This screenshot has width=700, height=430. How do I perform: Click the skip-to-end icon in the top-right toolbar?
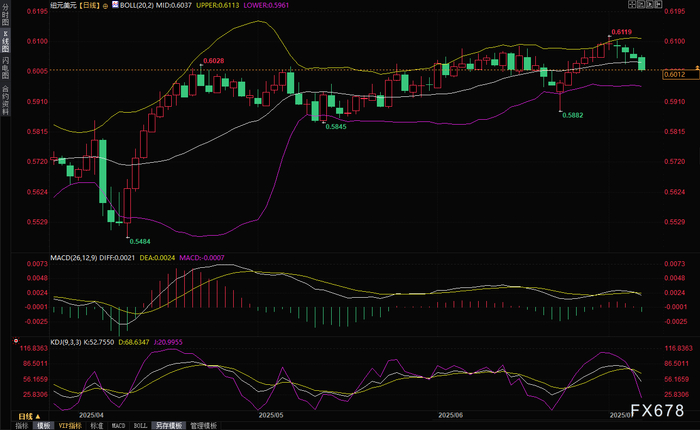click(x=658, y=4)
